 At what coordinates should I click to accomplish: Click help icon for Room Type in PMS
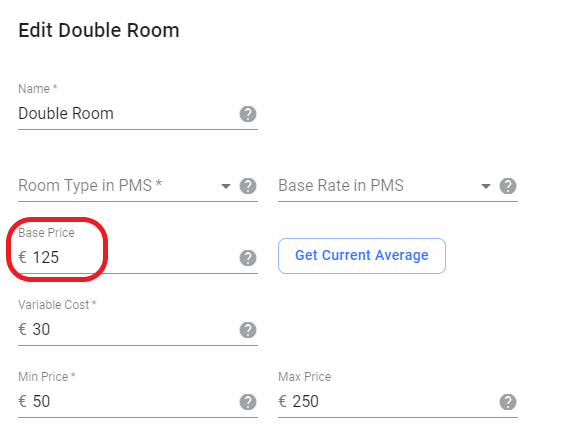coord(248,186)
